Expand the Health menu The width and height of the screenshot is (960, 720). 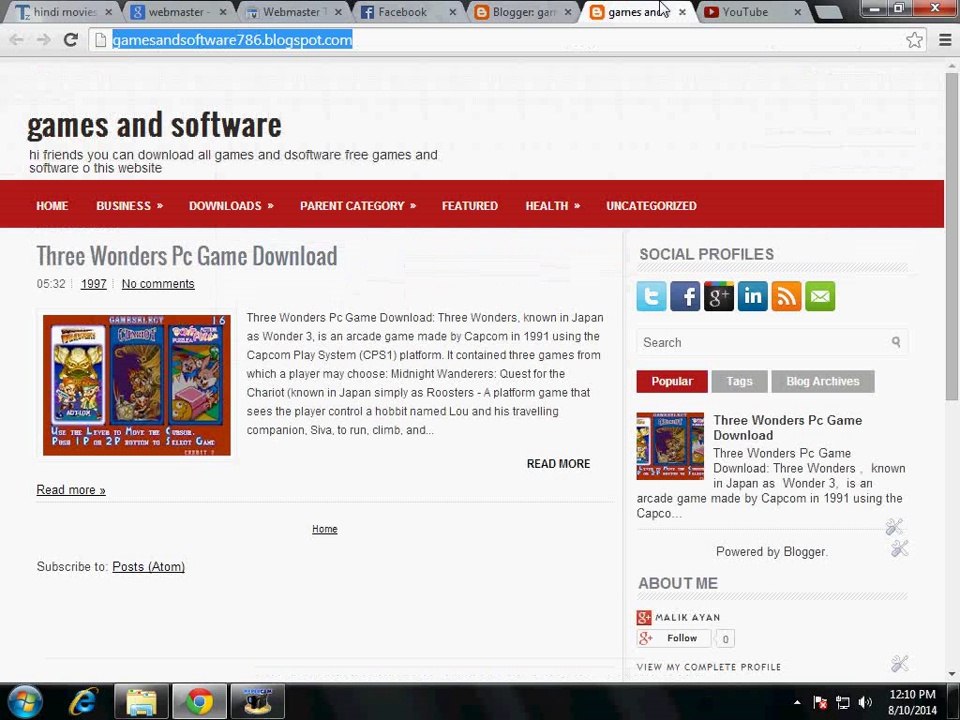[x=552, y=206]
